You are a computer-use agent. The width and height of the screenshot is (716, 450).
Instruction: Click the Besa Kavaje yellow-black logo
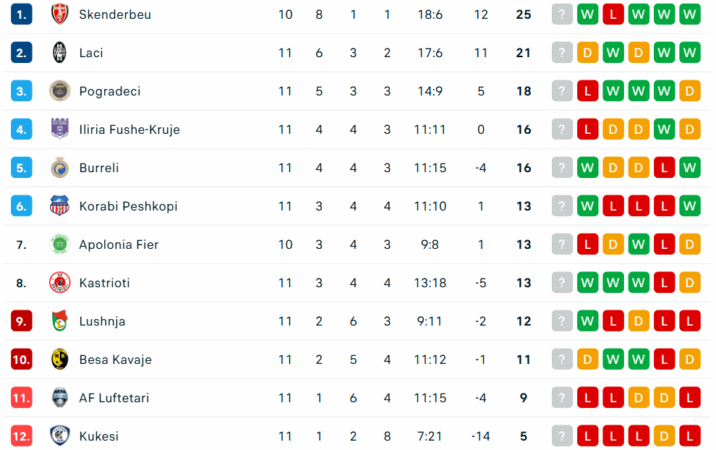59,359
